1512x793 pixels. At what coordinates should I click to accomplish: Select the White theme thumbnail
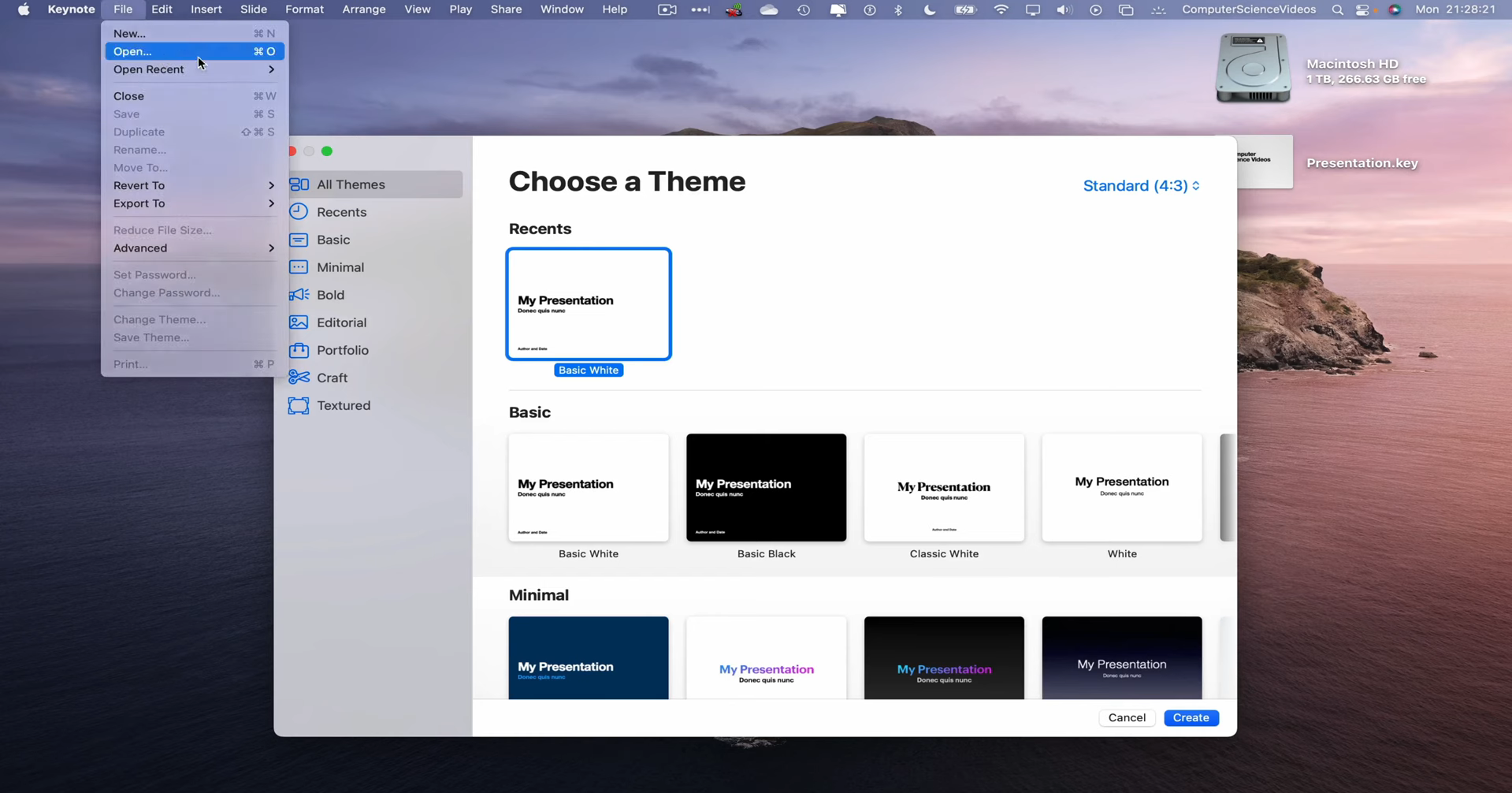pos(1122,487)
